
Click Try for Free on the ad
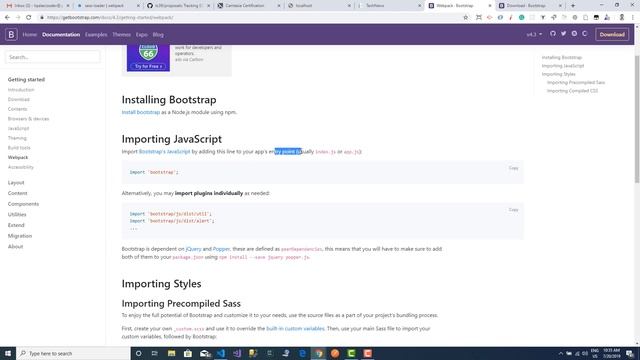click(x=148, y=66)
